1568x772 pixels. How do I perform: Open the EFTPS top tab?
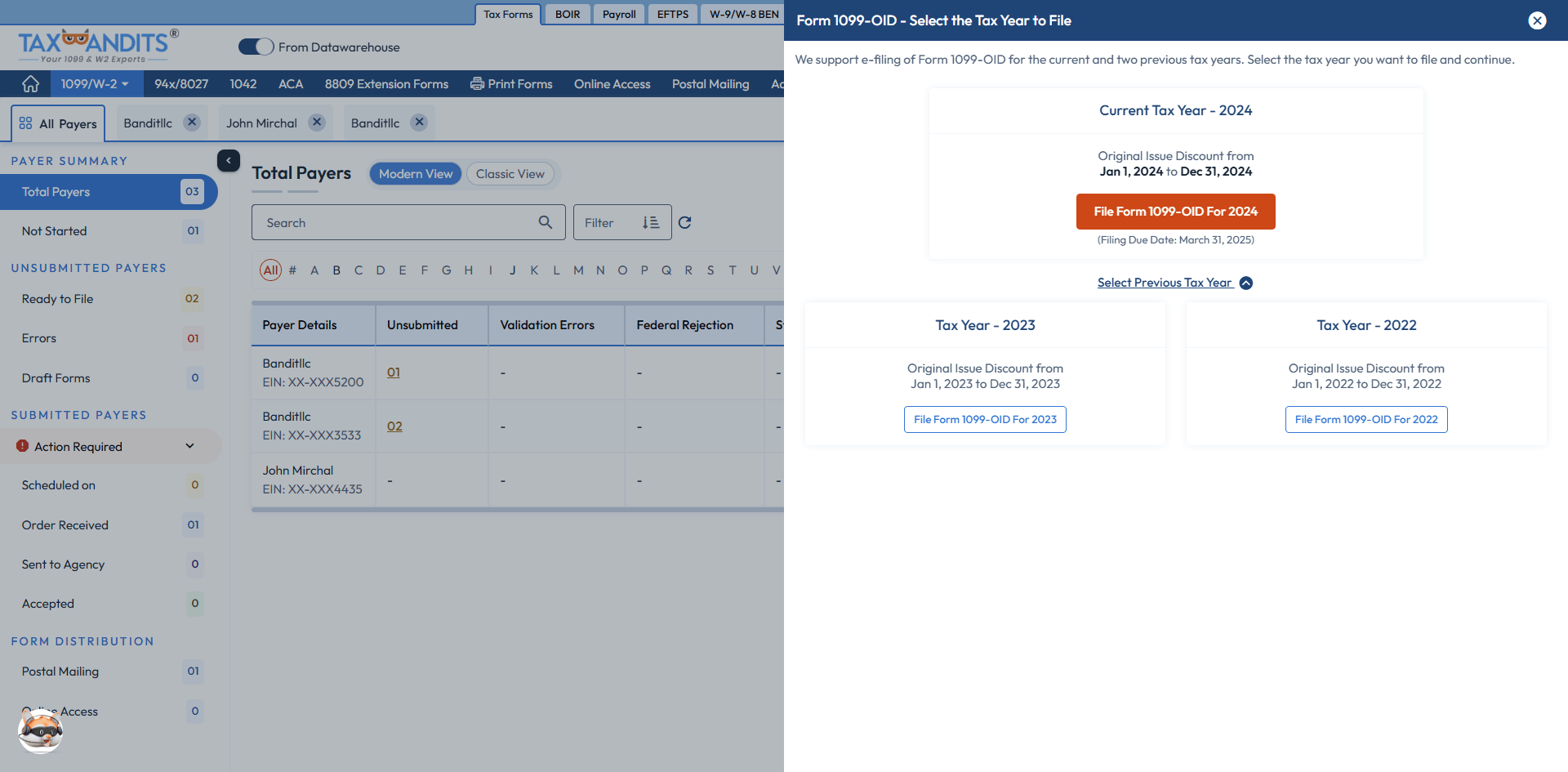click(673, 14)
